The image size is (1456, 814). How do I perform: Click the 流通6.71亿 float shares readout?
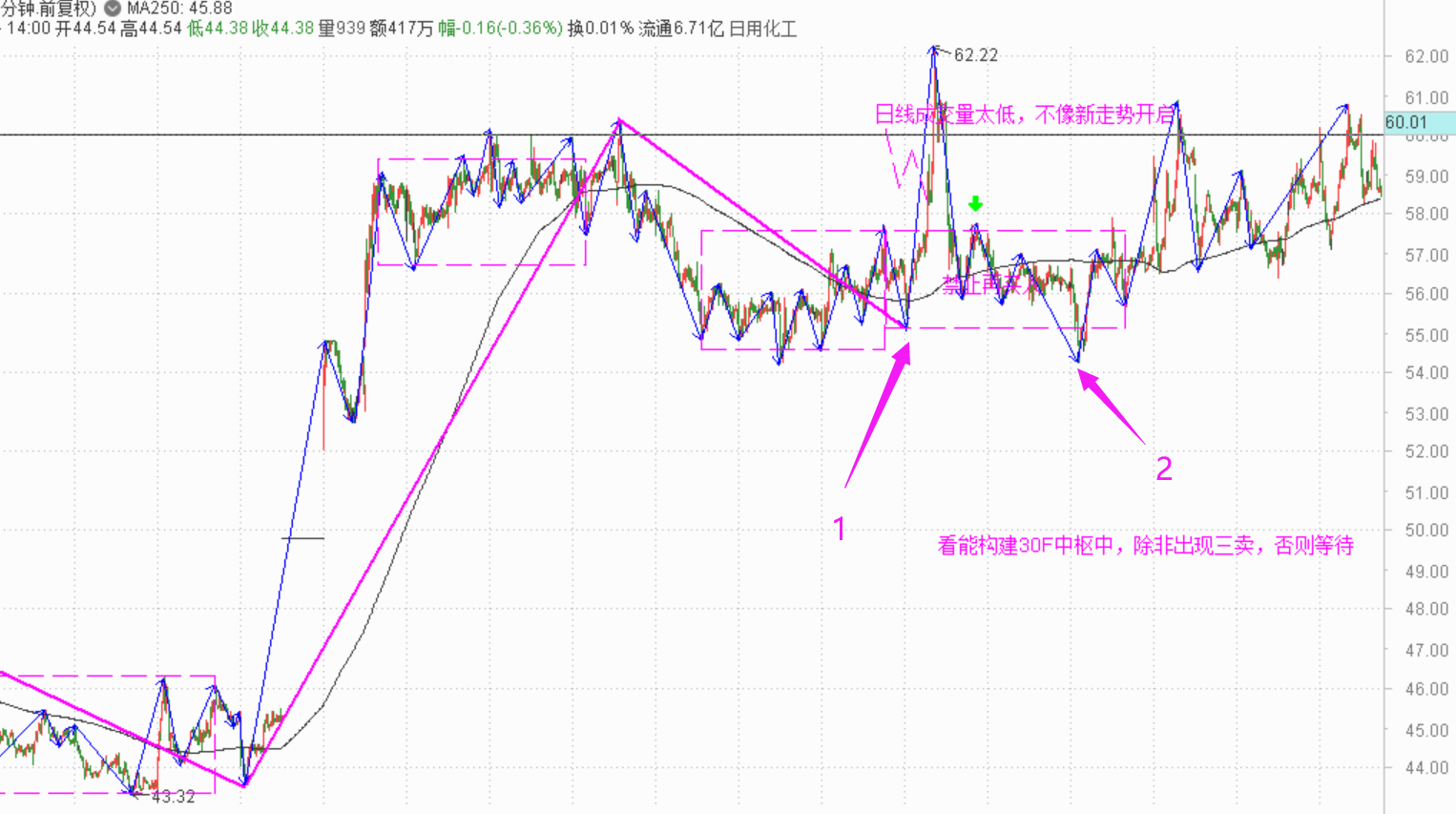click(681, 29)
